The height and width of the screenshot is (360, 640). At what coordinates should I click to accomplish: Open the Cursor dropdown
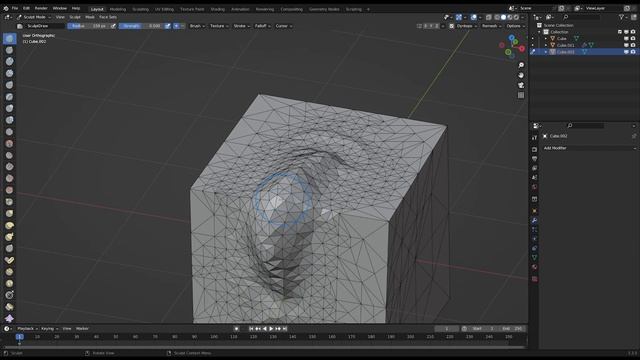click(284, 26)
